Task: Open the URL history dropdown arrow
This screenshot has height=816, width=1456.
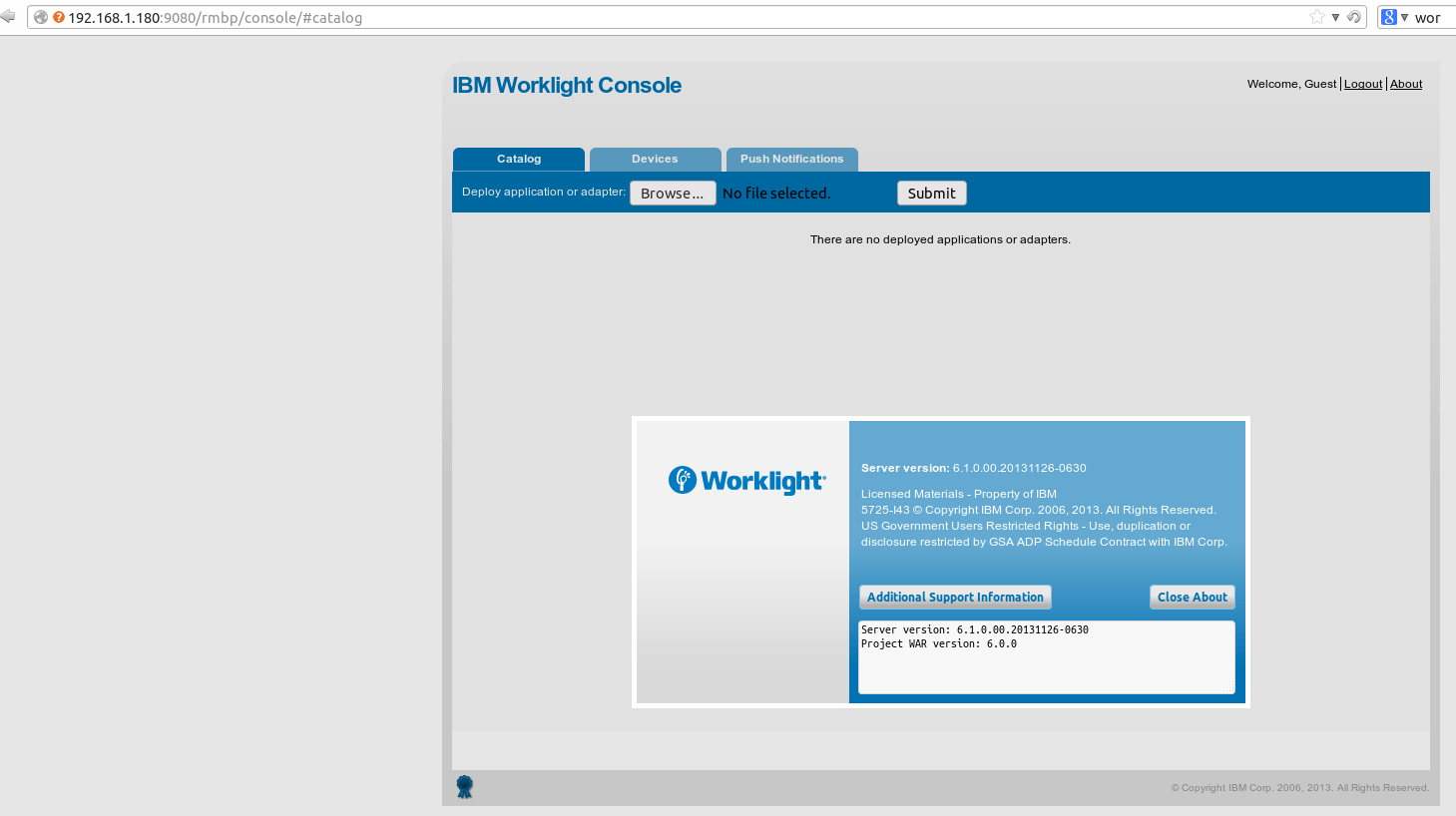Action: 1335,17
